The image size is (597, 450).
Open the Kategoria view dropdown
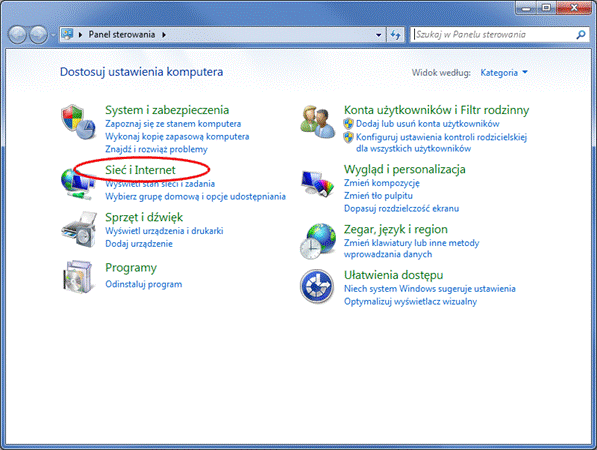tap(504, 72)
